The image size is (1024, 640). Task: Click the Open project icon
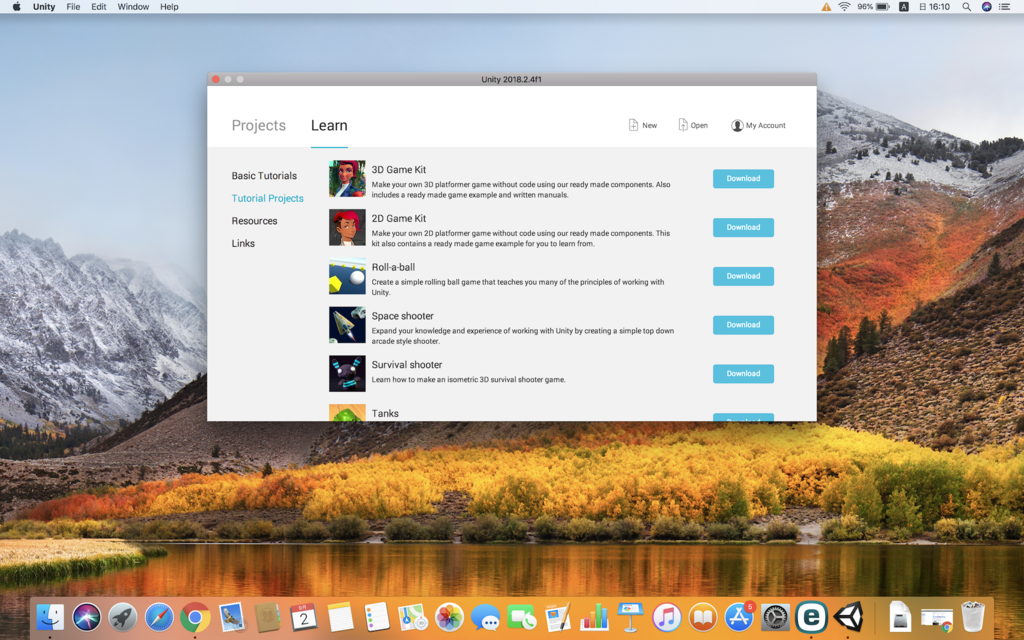[x=682, y=125]
